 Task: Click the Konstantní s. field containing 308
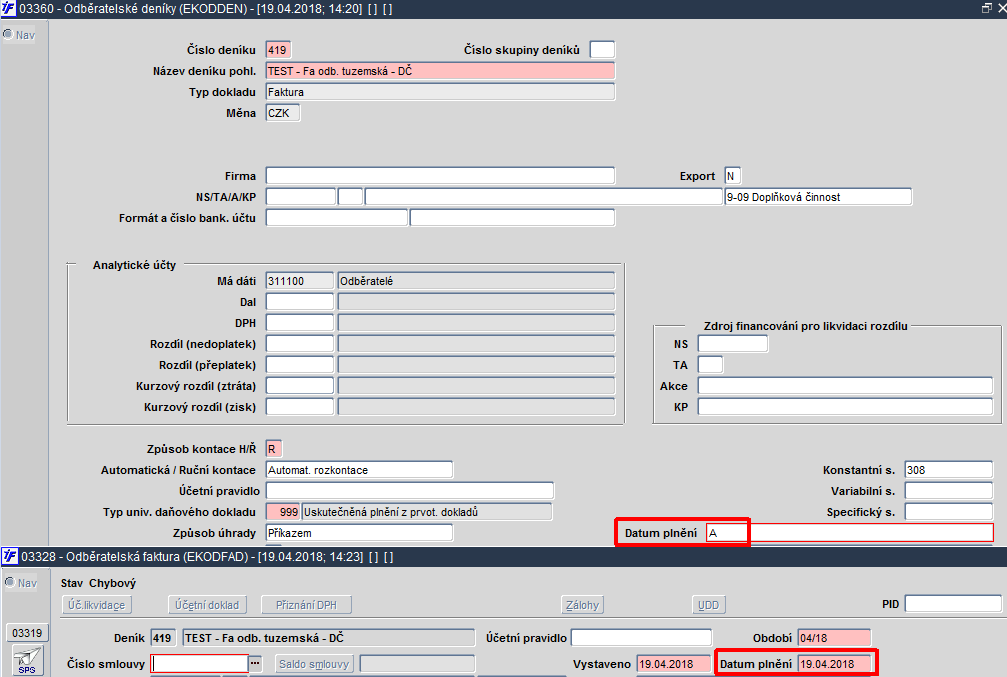(x=949, y=470)
